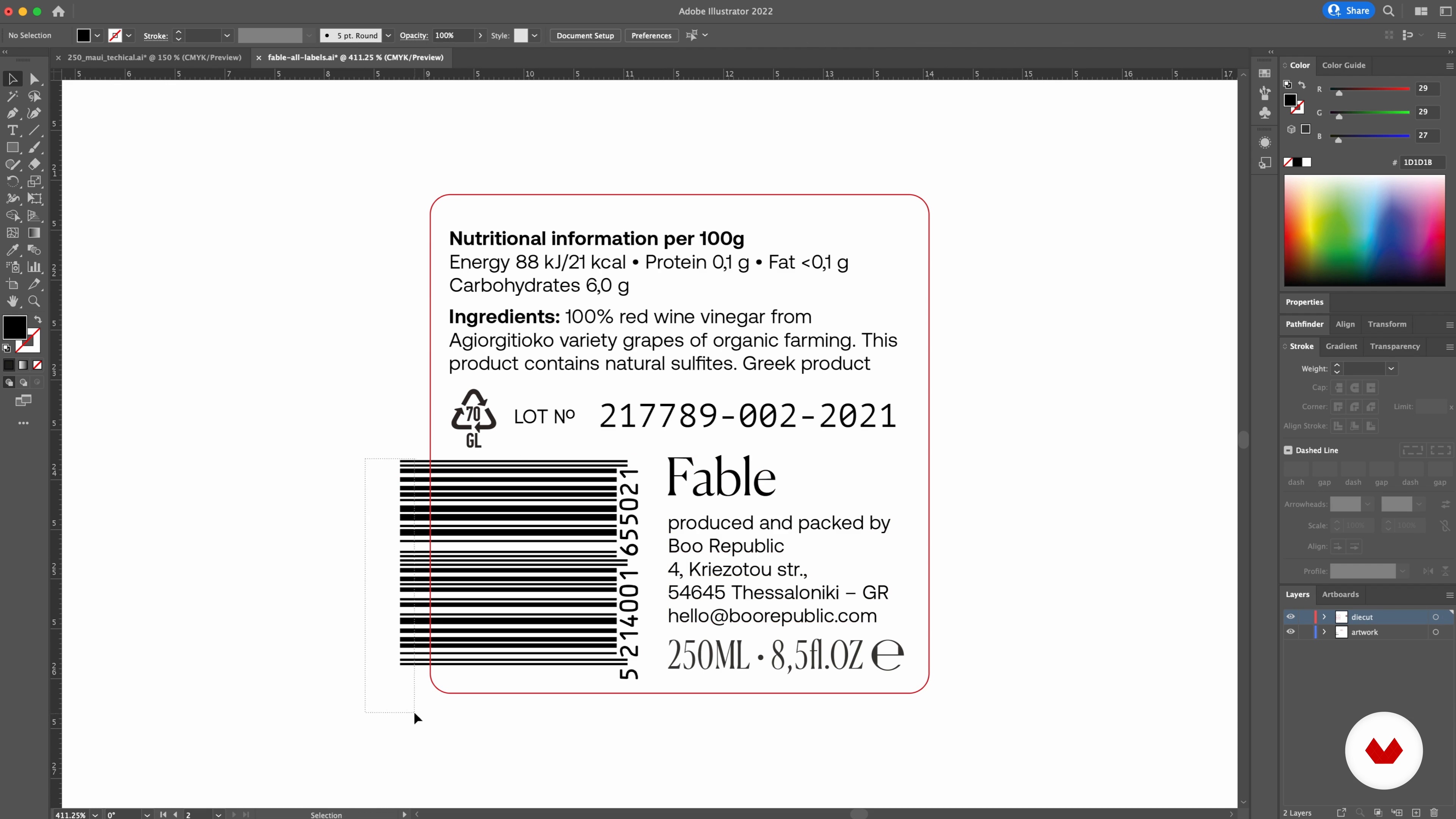Open the fill color dropdown in control bar
Image resolution: width=1456 pixels, height=819 pixels.
point(97,36)
